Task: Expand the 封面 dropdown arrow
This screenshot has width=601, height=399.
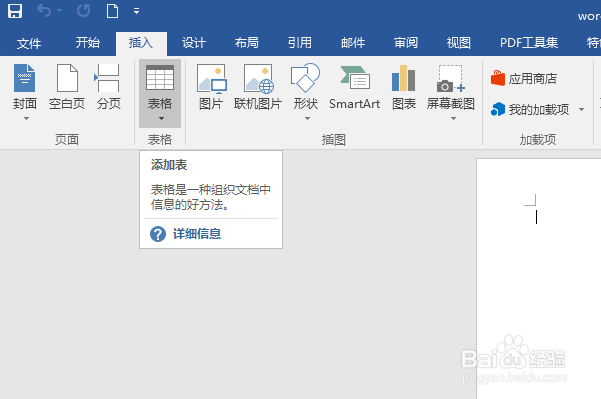Action: [x=26, y=119]
